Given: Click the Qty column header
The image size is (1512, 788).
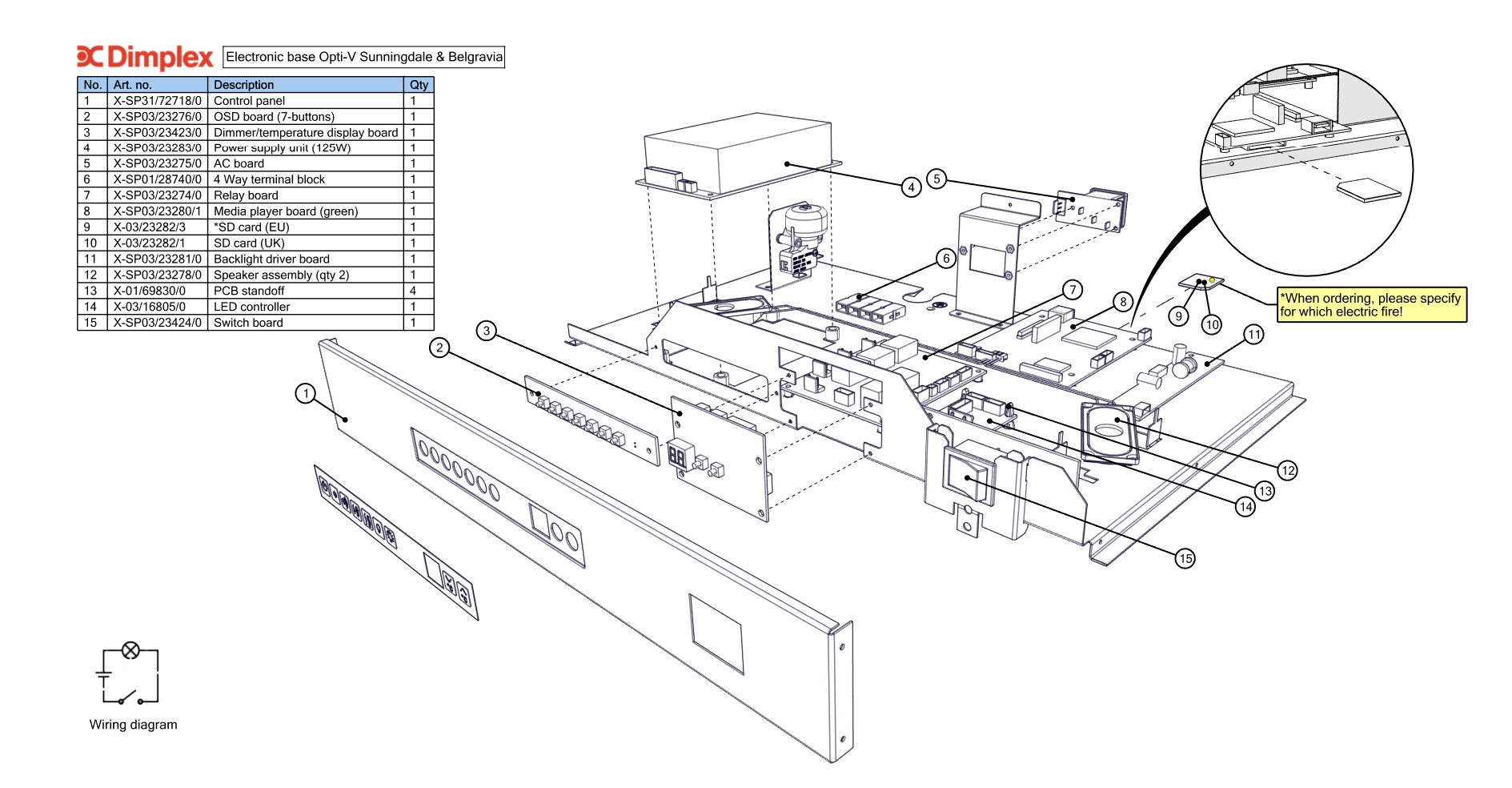Looking at the screenshot, I should coord(419,85).
